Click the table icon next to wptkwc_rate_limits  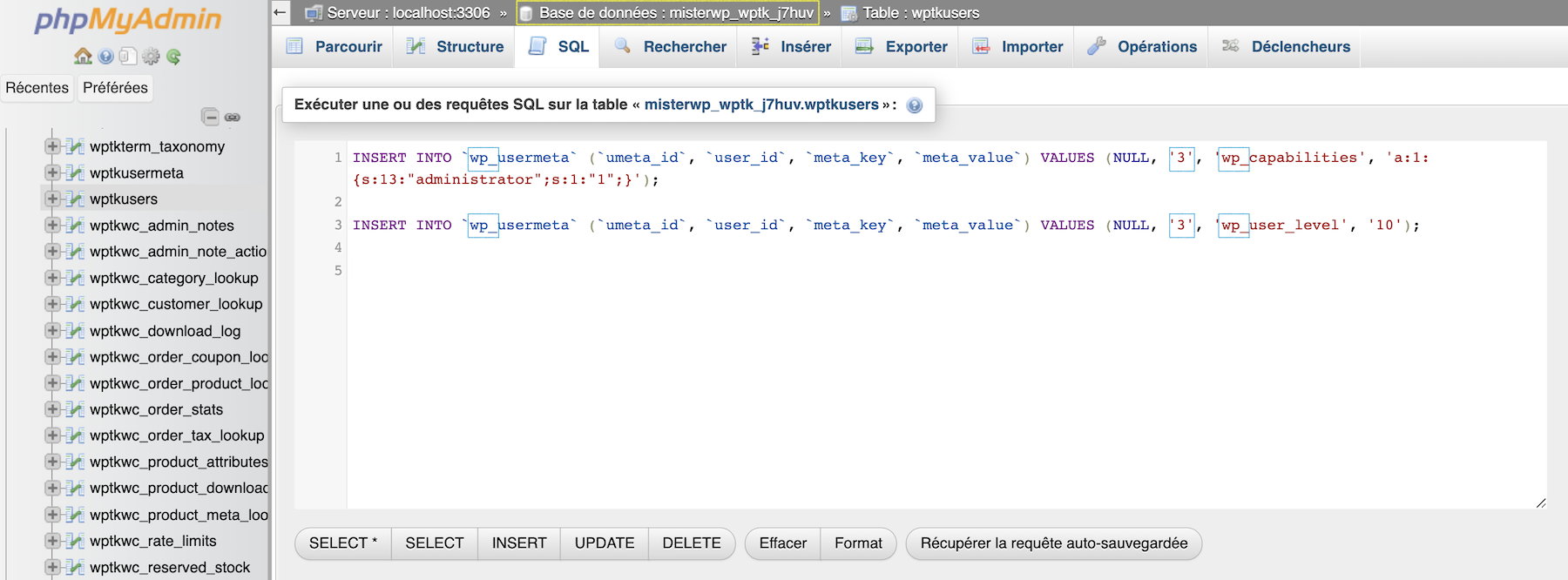coord(76,541)
